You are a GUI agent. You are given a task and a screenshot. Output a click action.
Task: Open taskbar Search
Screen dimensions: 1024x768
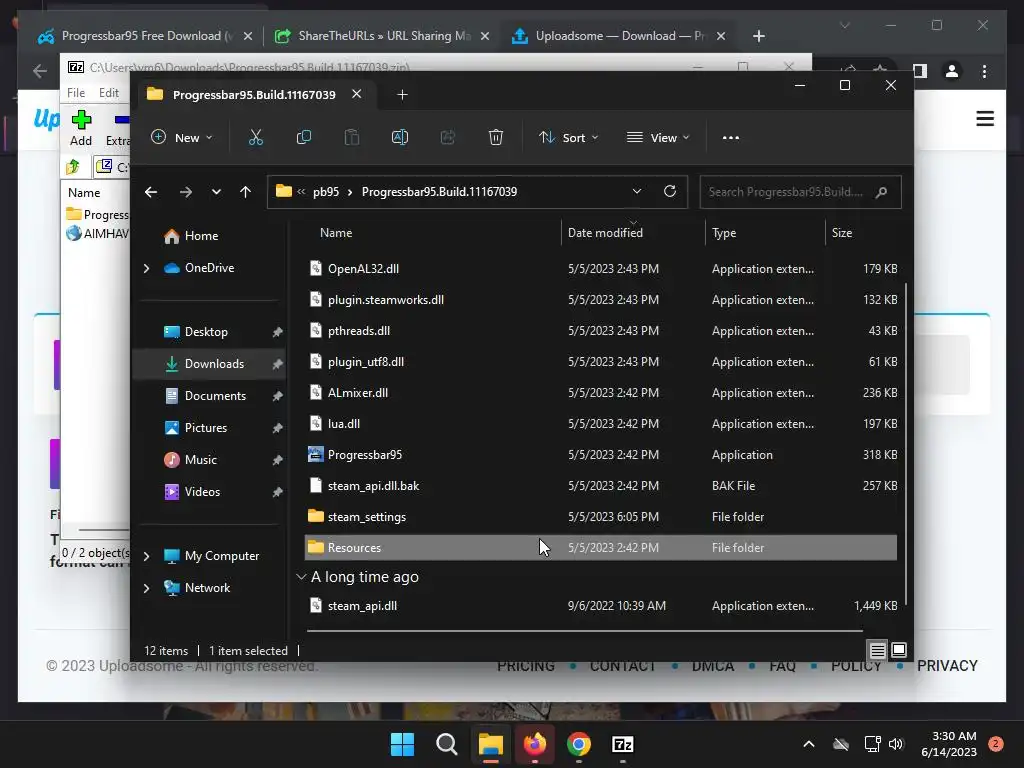[x=447, y=744]
